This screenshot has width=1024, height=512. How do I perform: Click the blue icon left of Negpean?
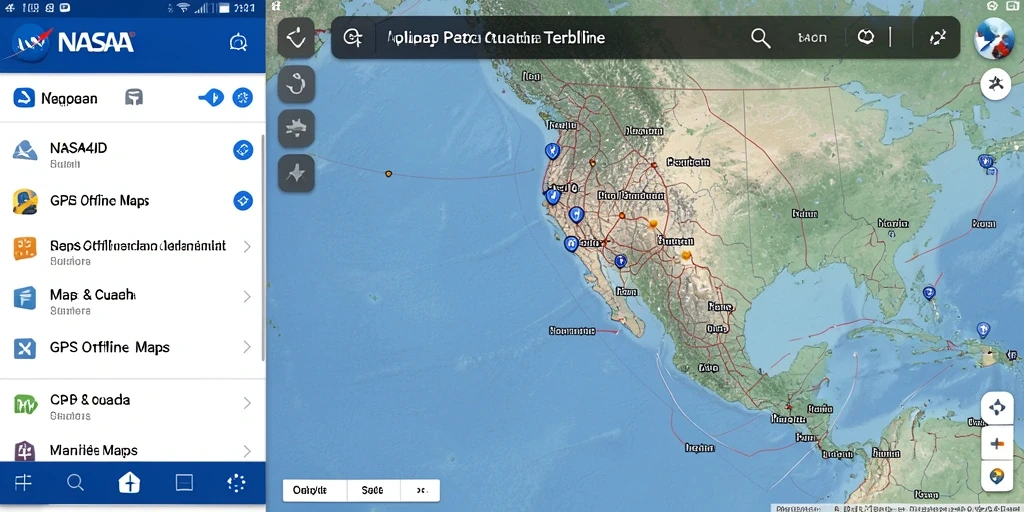pyautogui.click(x=24, y=98)
